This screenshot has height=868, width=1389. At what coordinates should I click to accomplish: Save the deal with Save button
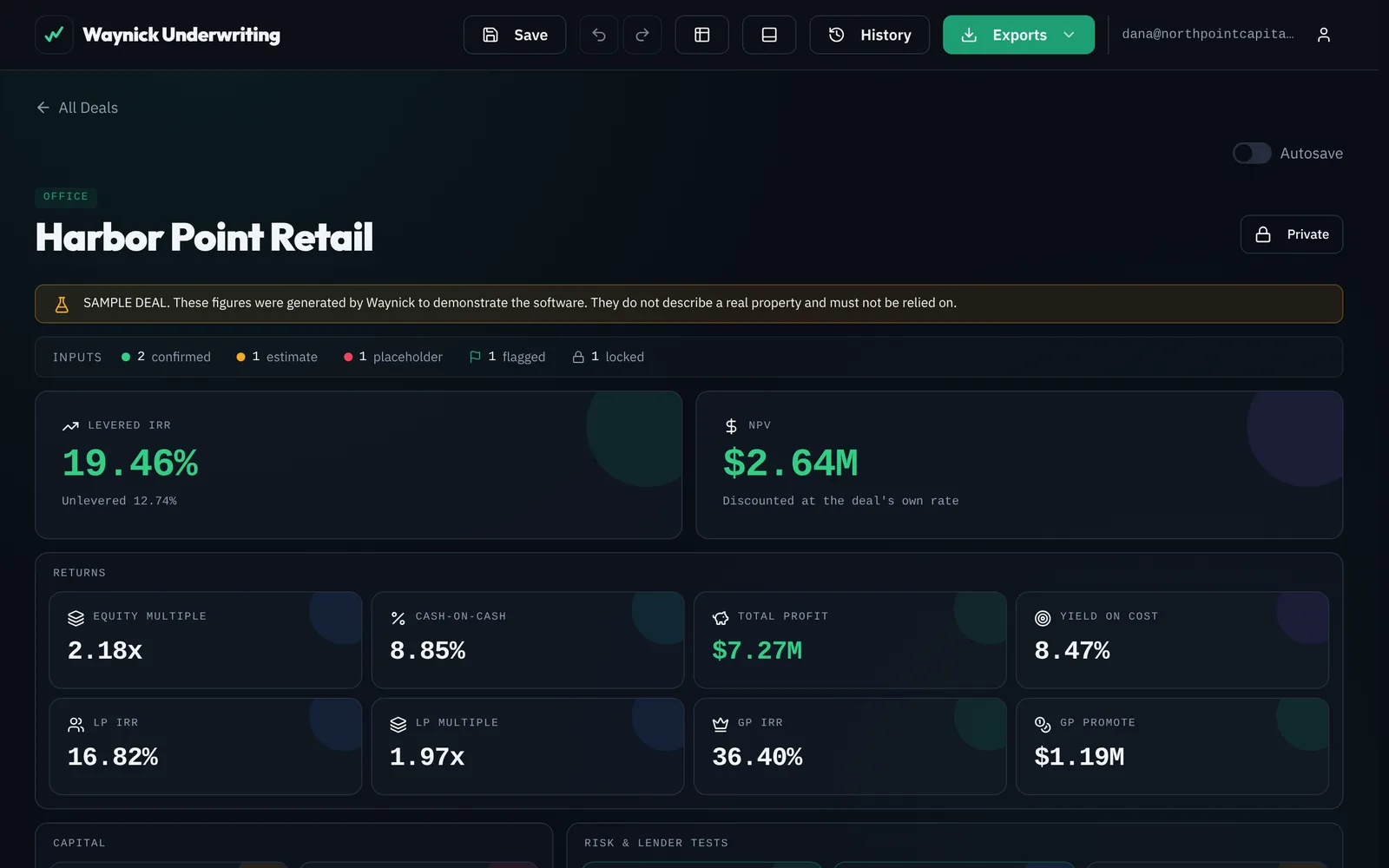(515, 35)
